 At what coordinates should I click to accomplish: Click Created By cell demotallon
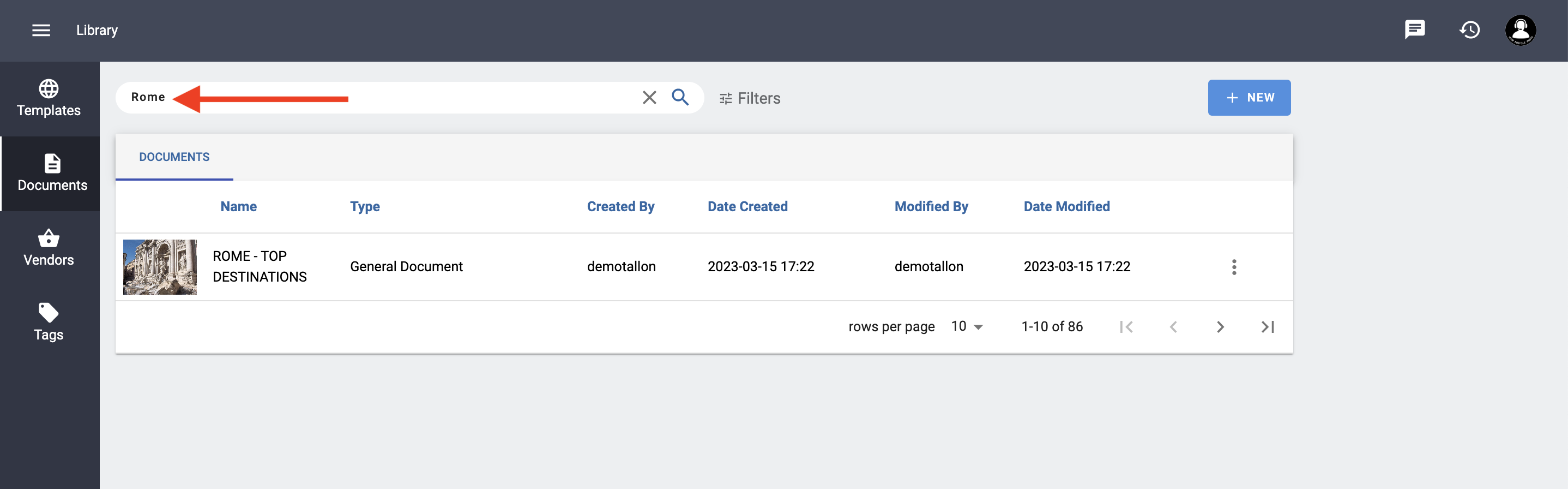(x=621, y=266)
